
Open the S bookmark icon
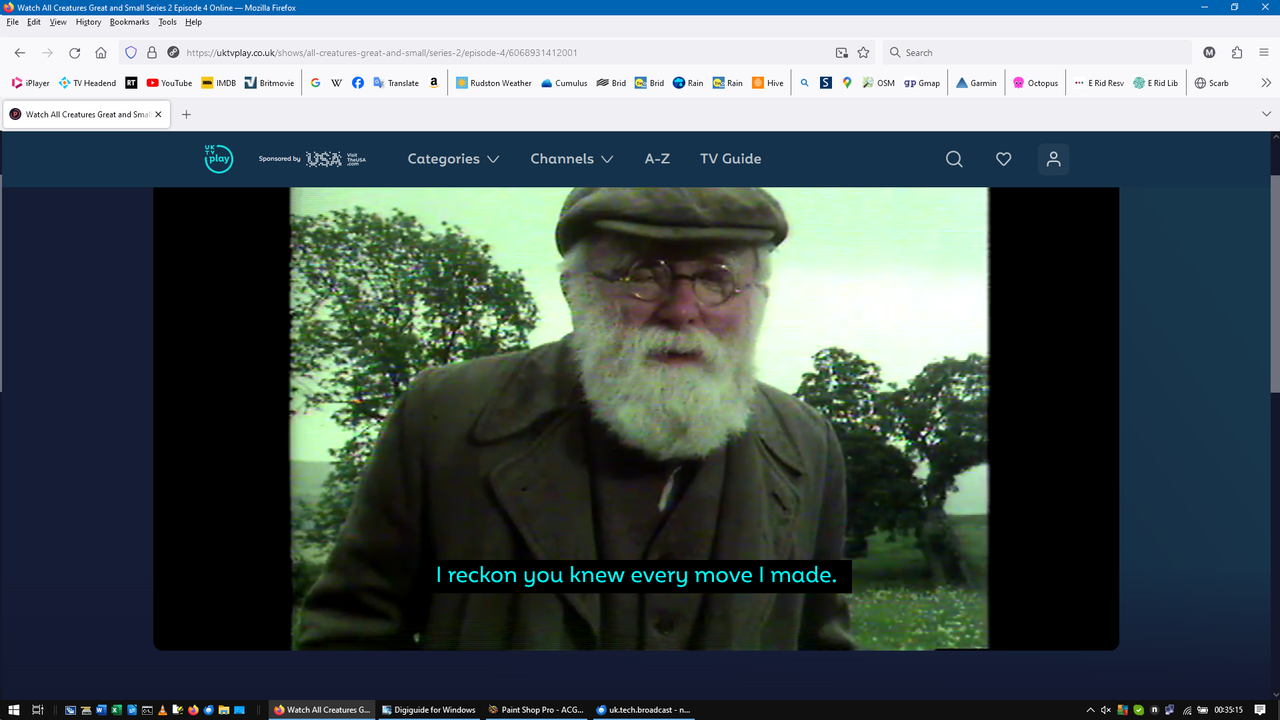pos(825,83)
